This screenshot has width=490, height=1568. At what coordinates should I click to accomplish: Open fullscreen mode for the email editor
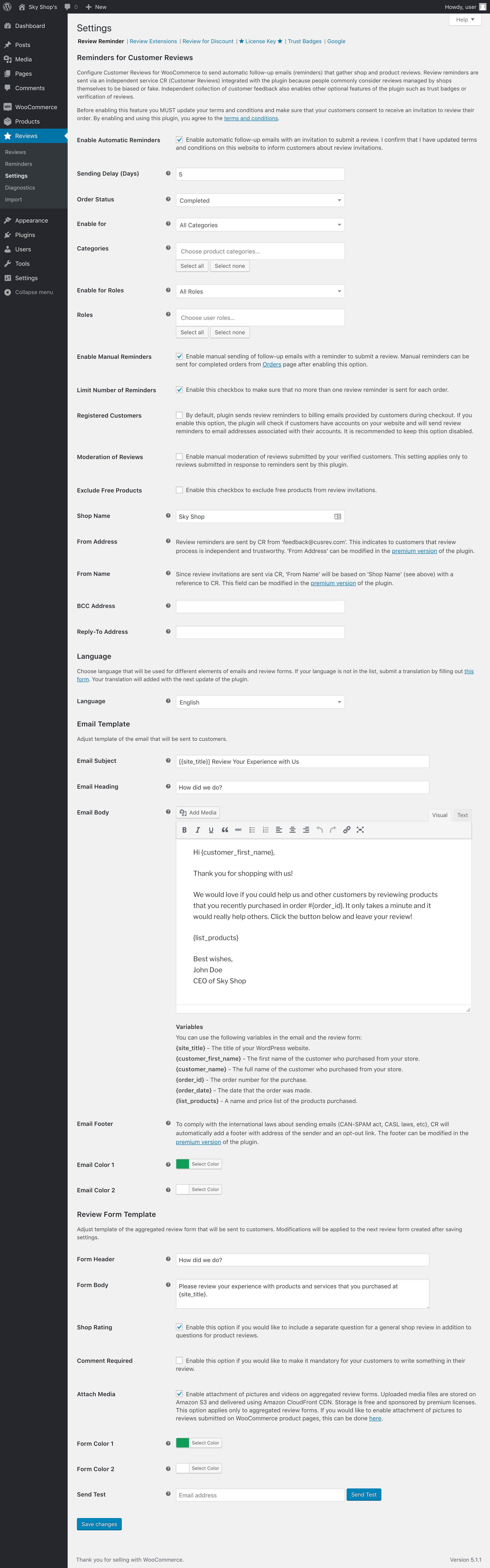pyautogui.click(x=360, y=830)
